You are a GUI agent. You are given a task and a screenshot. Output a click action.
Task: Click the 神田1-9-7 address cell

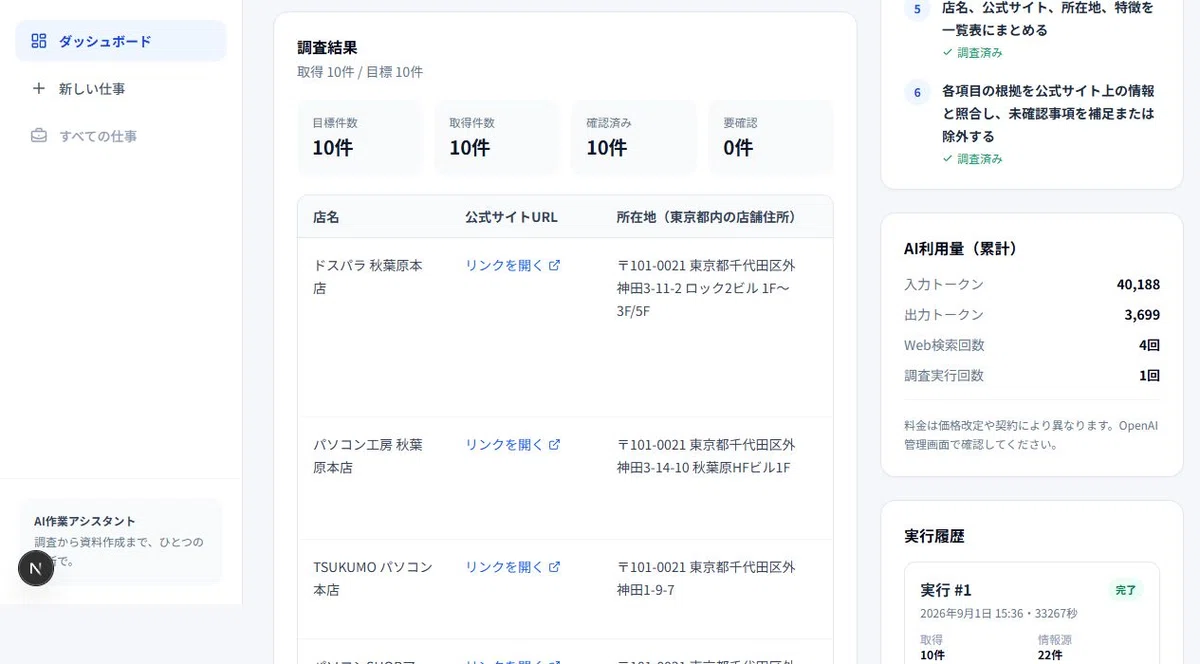[706, 578]
